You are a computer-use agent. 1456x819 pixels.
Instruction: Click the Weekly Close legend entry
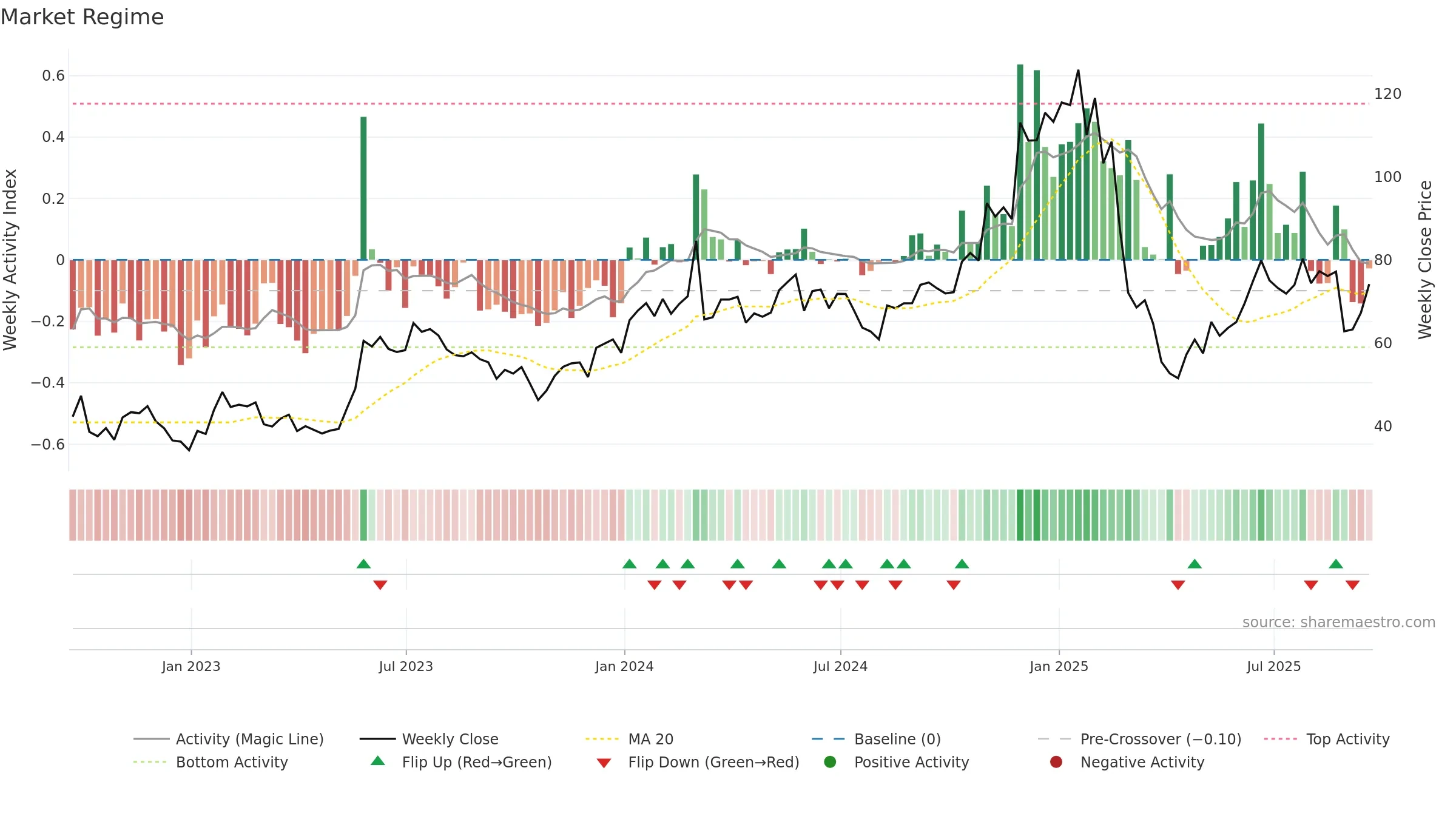coord(429,739)
